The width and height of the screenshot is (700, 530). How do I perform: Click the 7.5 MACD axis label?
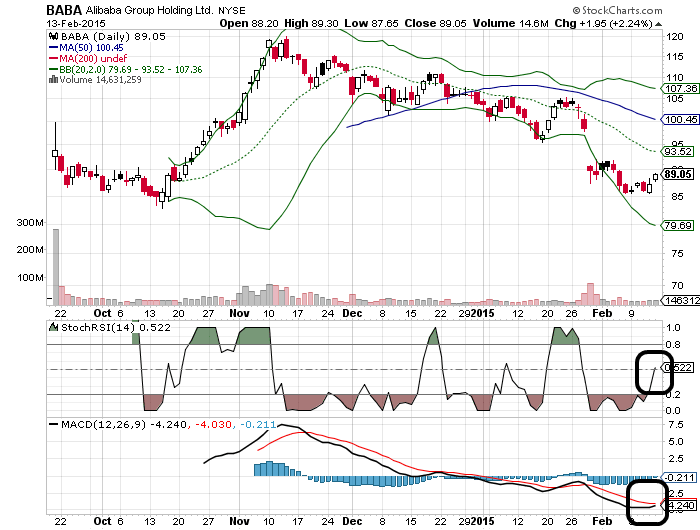(x=675, y=424)
